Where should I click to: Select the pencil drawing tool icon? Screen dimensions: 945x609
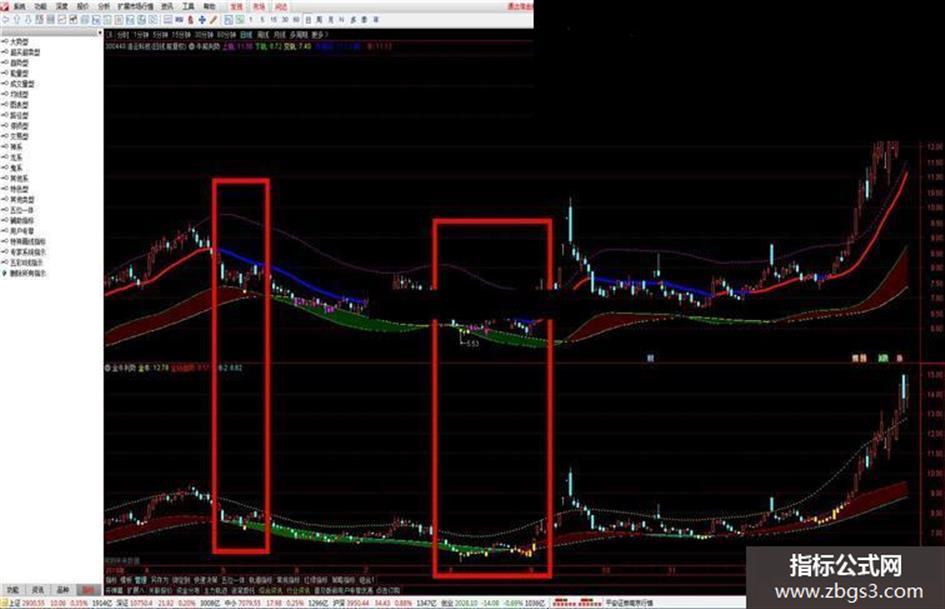click(213, 19)
